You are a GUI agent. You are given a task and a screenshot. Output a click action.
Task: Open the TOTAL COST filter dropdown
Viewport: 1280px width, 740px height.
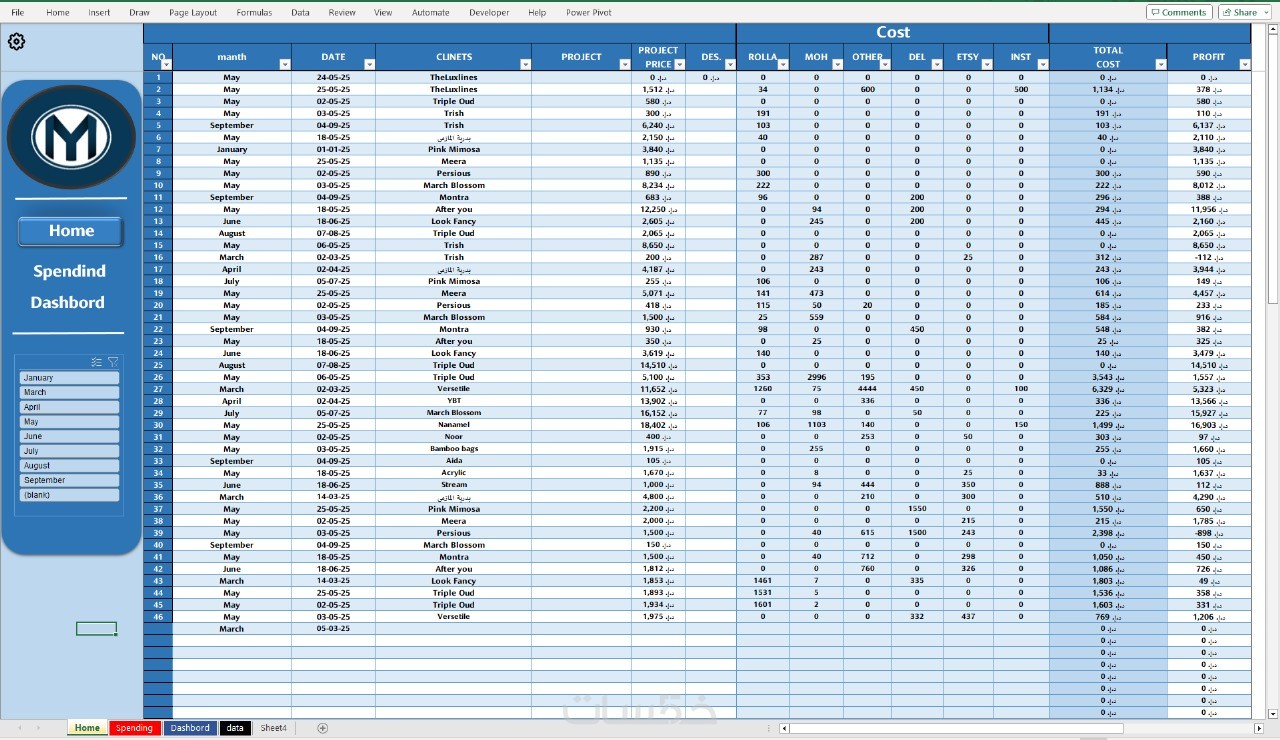pyautogui.click(x=1160, y=64)
